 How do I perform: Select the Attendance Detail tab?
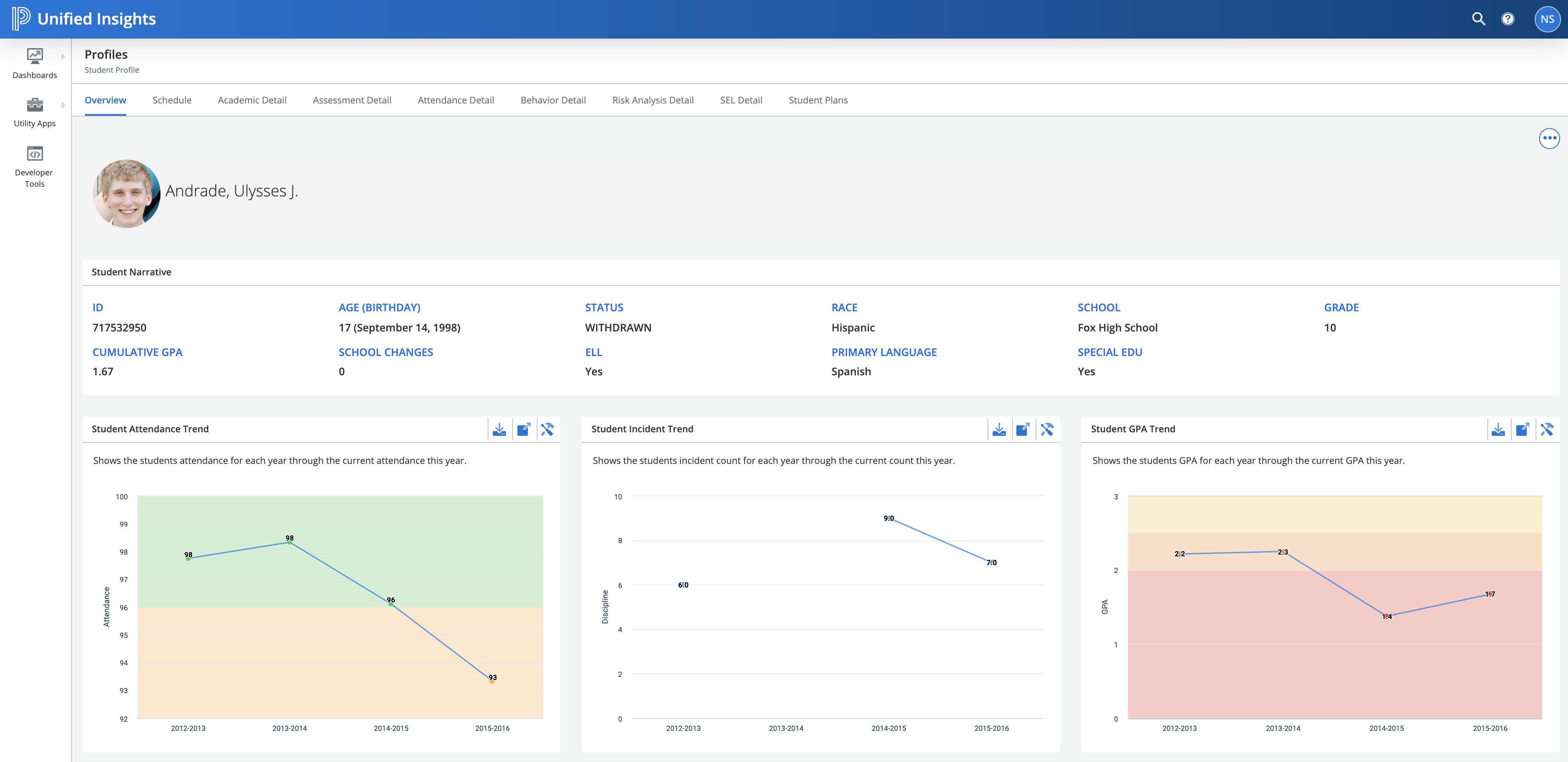pos(456,100)
